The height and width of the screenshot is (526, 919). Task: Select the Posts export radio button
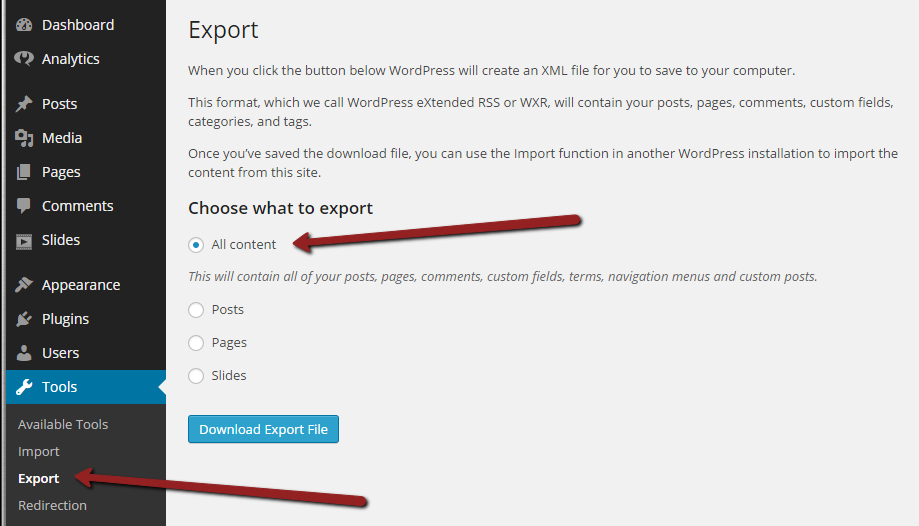point(196,310)
